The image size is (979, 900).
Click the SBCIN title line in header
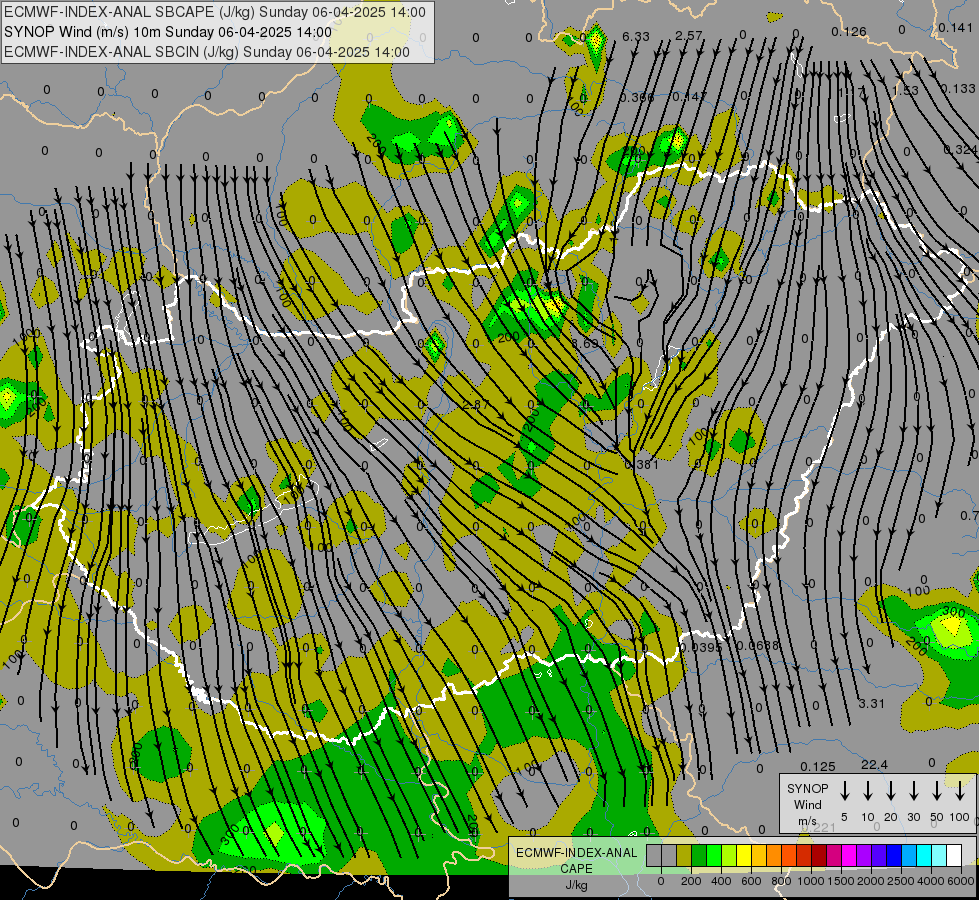(207, 52)
